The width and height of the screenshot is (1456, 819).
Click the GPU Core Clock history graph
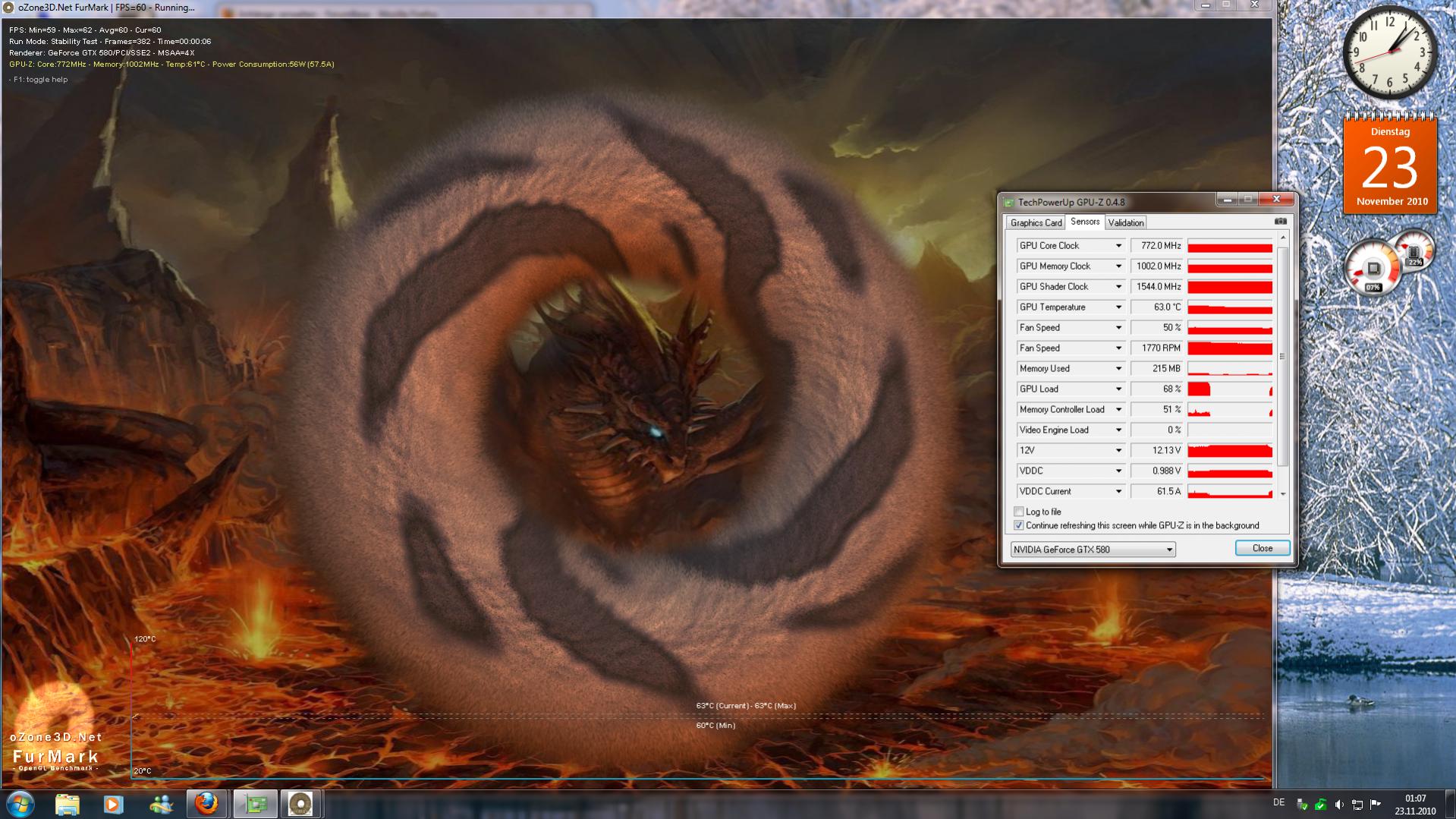pyautogui.click(x=1230, y=246)
